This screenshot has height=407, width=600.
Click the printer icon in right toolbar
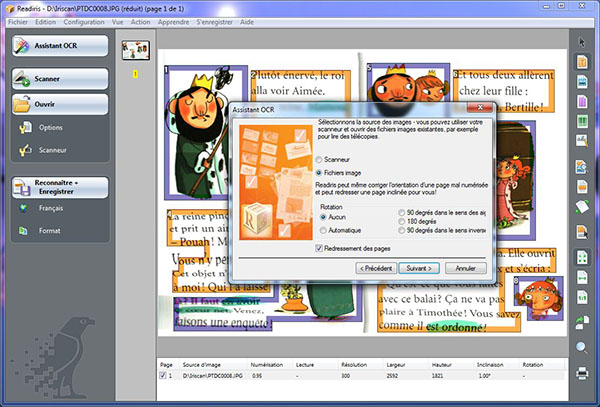(x=582, y=373)
